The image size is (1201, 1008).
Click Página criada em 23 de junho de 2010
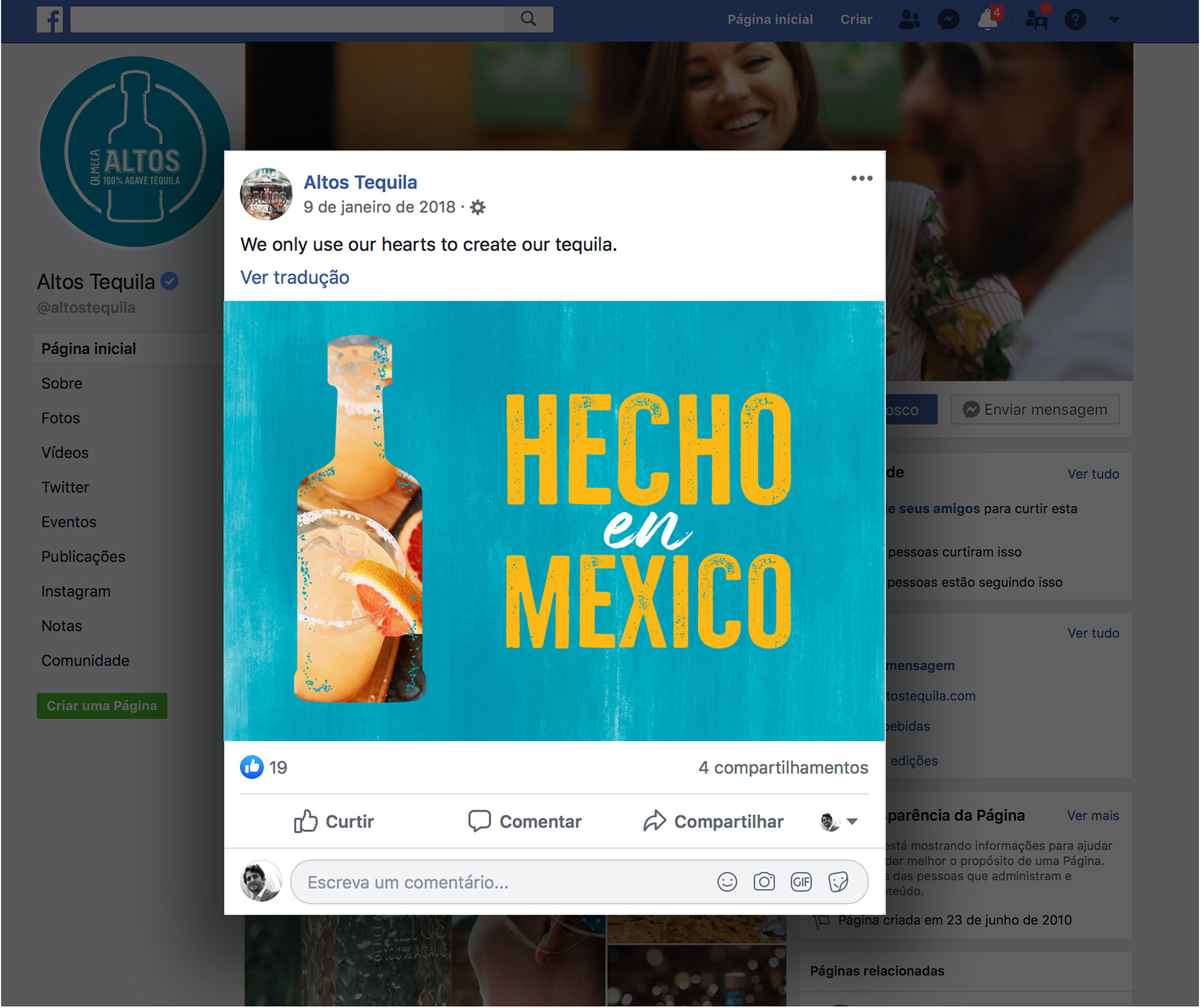coord(955,920)
